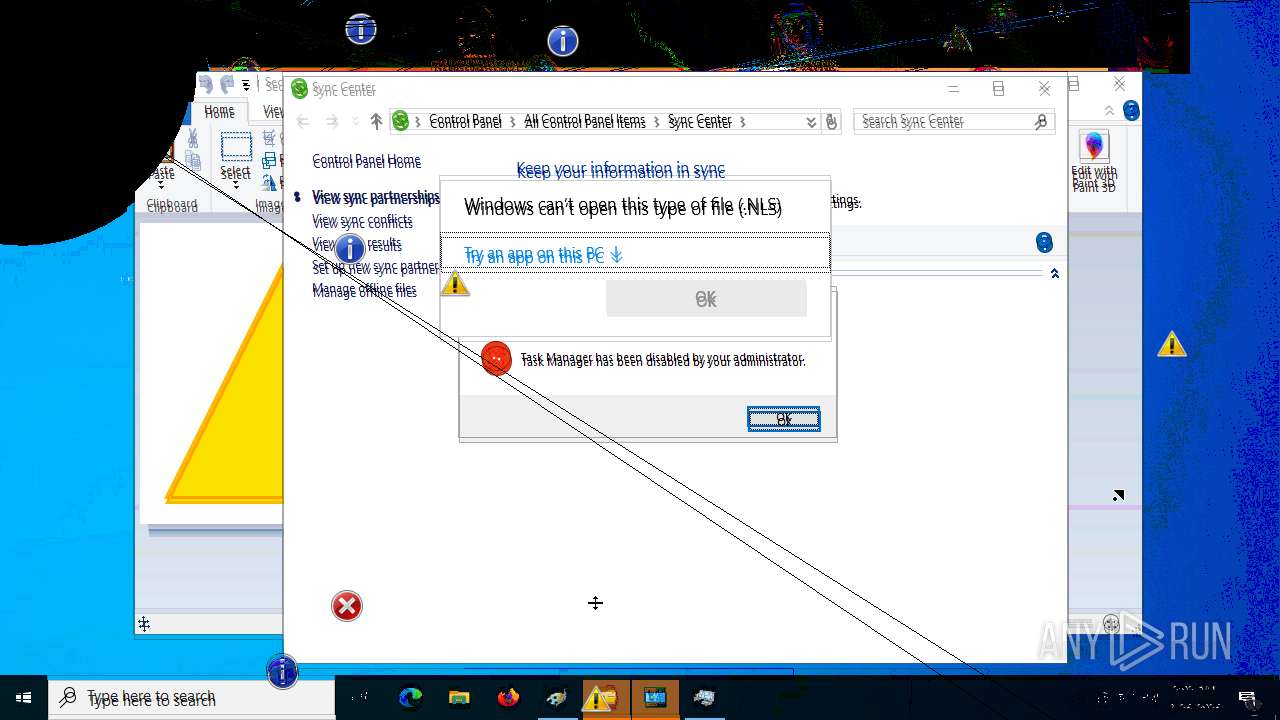
Task: Expand the chevron after Control Panel breadcrumb
Action: (x=513, y=121)
